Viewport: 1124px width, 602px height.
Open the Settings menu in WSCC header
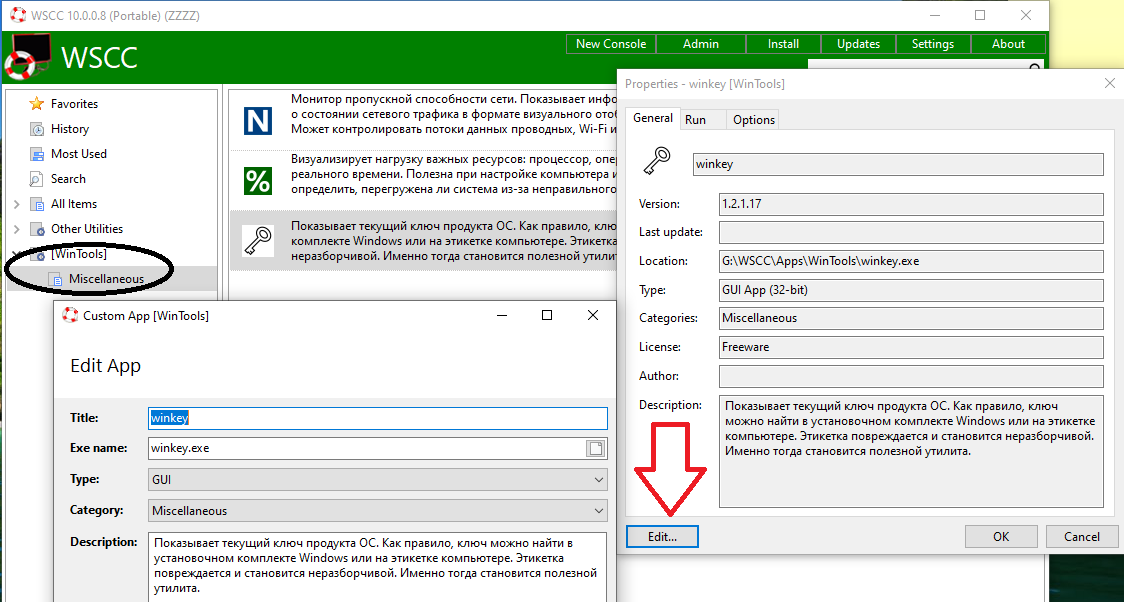932,44
